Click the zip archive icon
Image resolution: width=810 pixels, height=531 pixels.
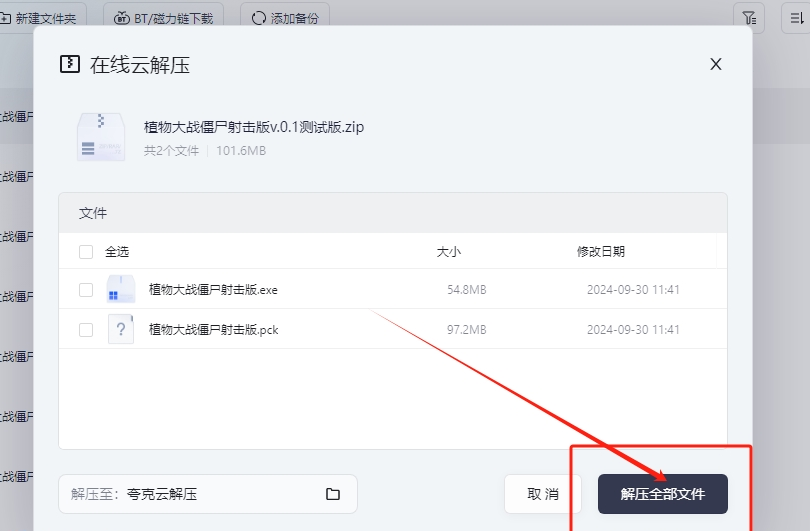(101, 137)
